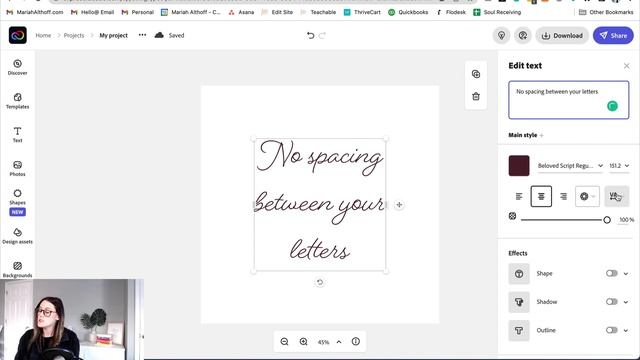Expand Shadow effect options
This screenshot has width=640, height=360.
coord(626,302)
